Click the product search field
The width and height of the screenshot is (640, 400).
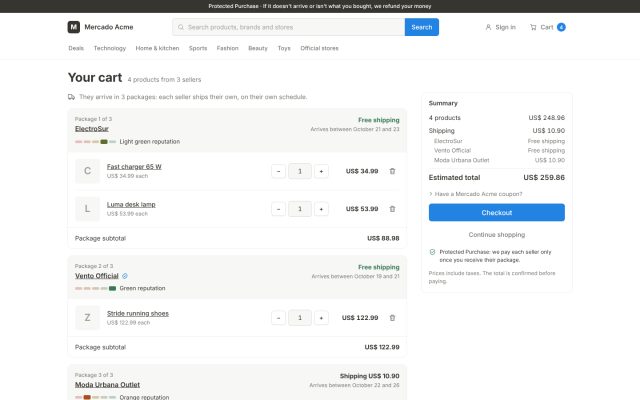click(x=289, y=27)
